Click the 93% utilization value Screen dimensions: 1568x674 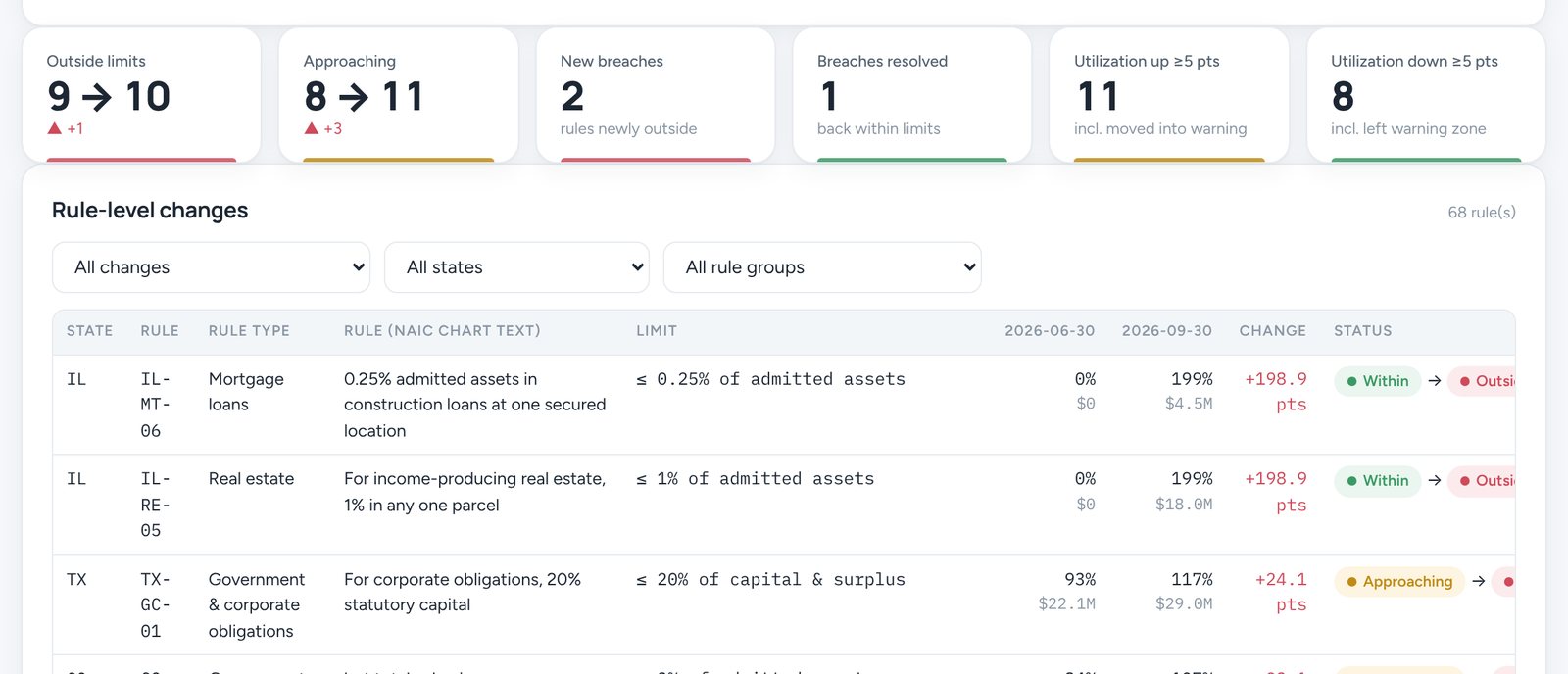click(1080, 580)
